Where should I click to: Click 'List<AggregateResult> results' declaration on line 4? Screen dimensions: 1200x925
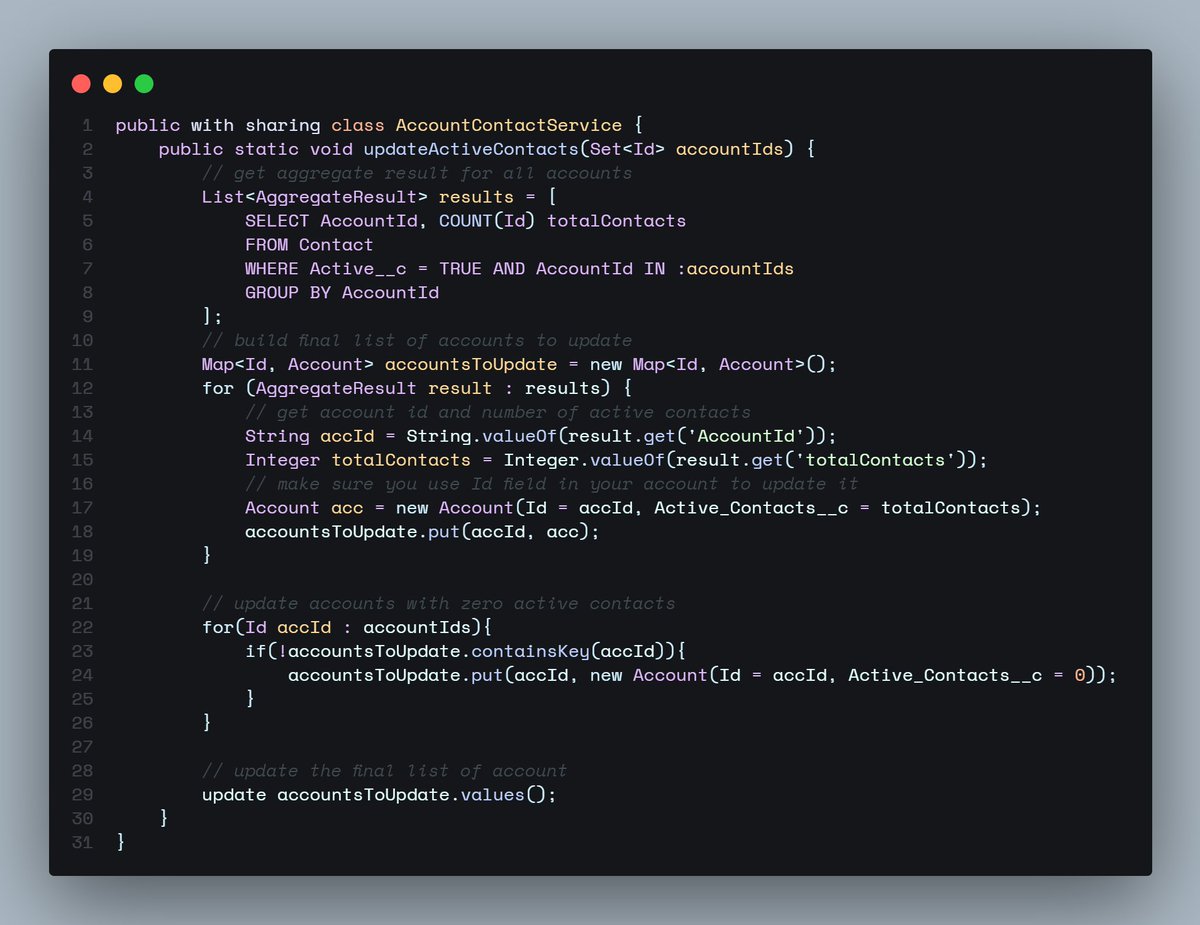coord(358,197)
